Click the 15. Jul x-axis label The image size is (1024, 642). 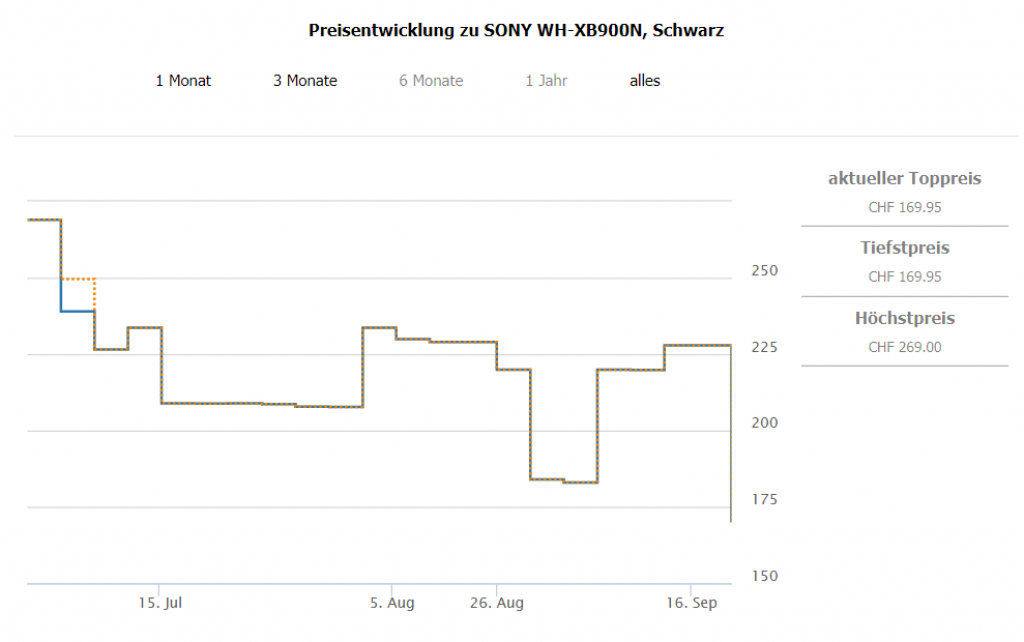point(160,603)
